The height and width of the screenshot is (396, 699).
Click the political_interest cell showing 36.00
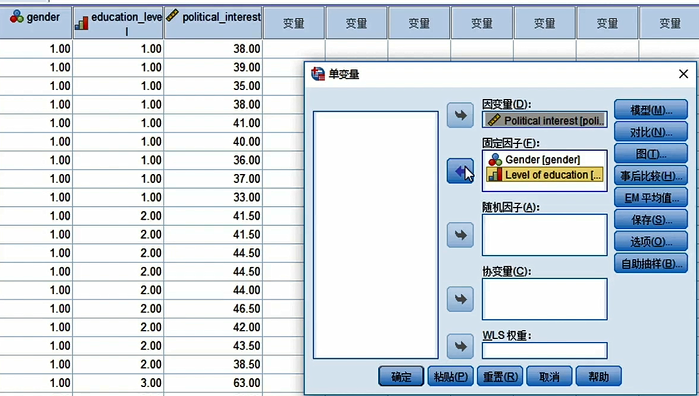[x=214, y=160]
